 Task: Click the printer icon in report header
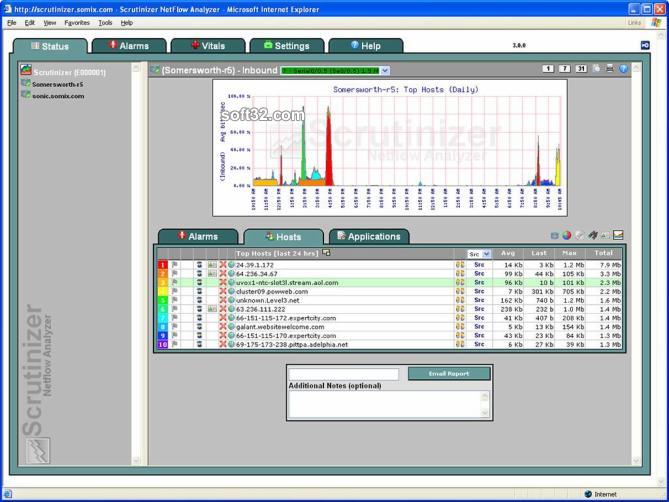point(610,69)
